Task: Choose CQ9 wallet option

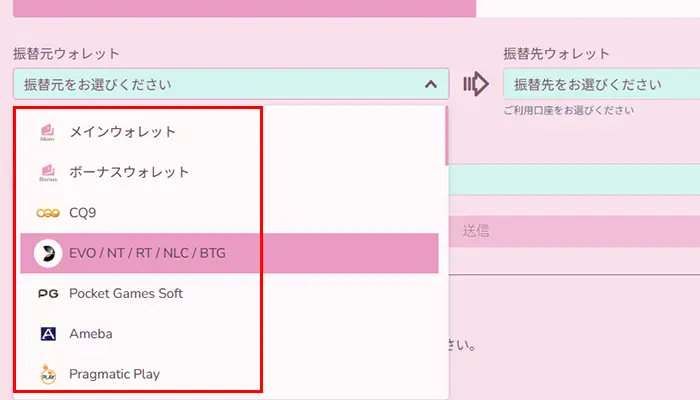Action: click(x=229, y=213)
